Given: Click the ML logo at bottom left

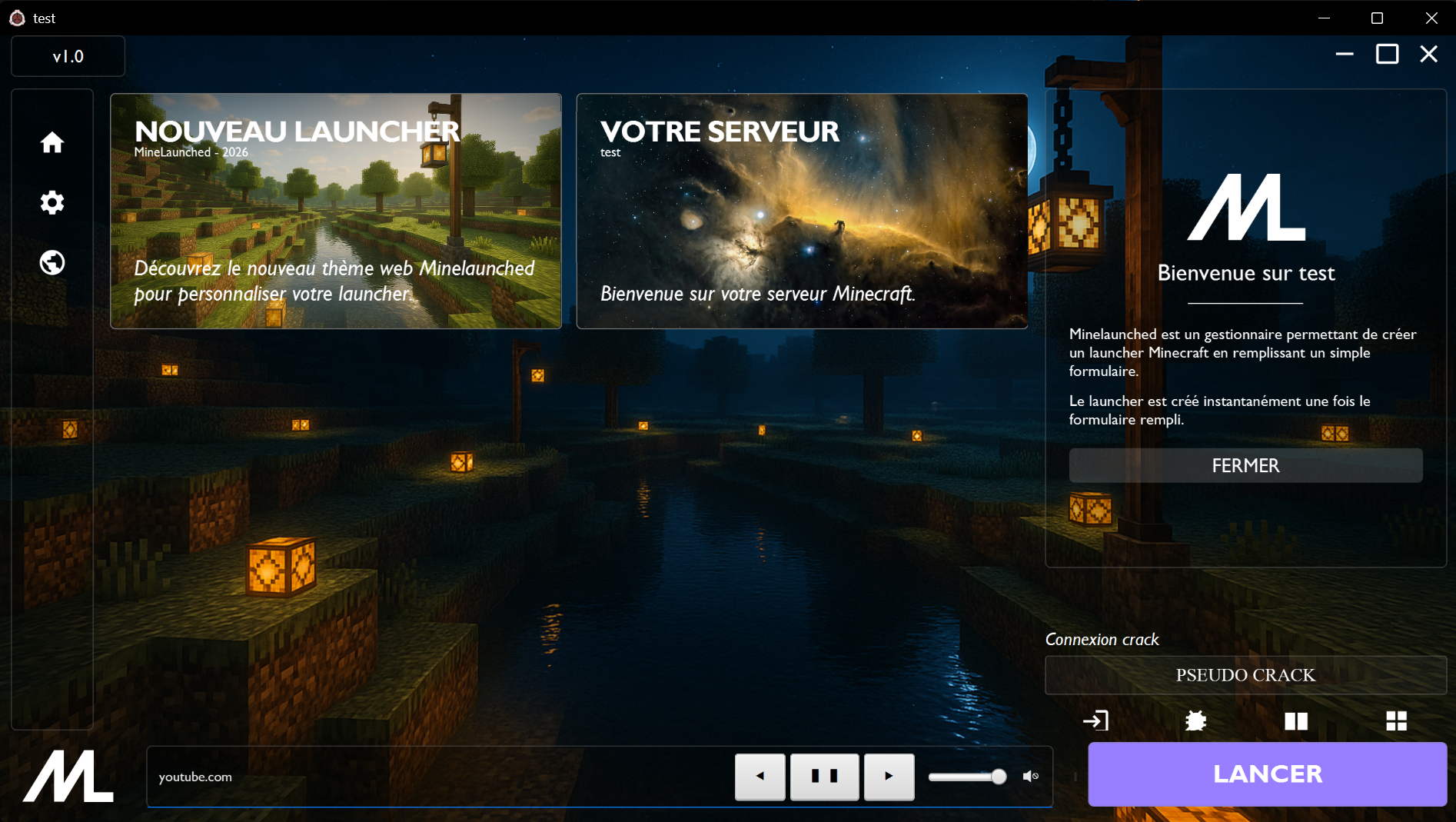Looking at the screenshot, I should click(x=68, y=776).
